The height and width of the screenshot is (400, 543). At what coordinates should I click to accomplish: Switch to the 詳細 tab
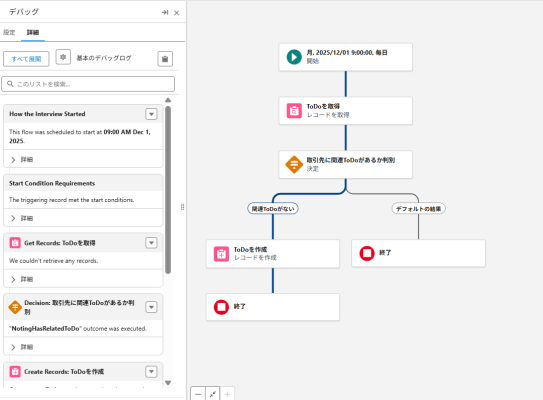coord(33,32)
